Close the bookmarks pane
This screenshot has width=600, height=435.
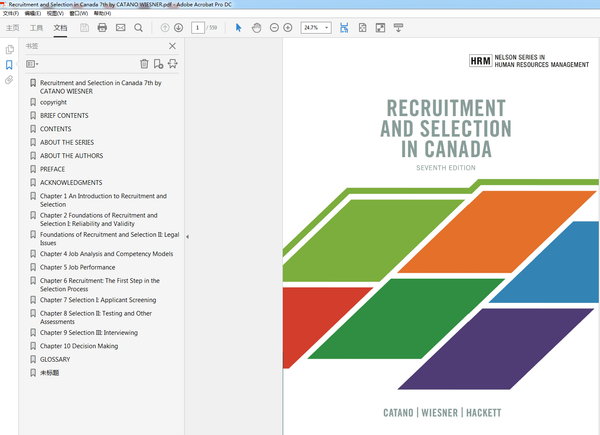(x=173, y=46)
